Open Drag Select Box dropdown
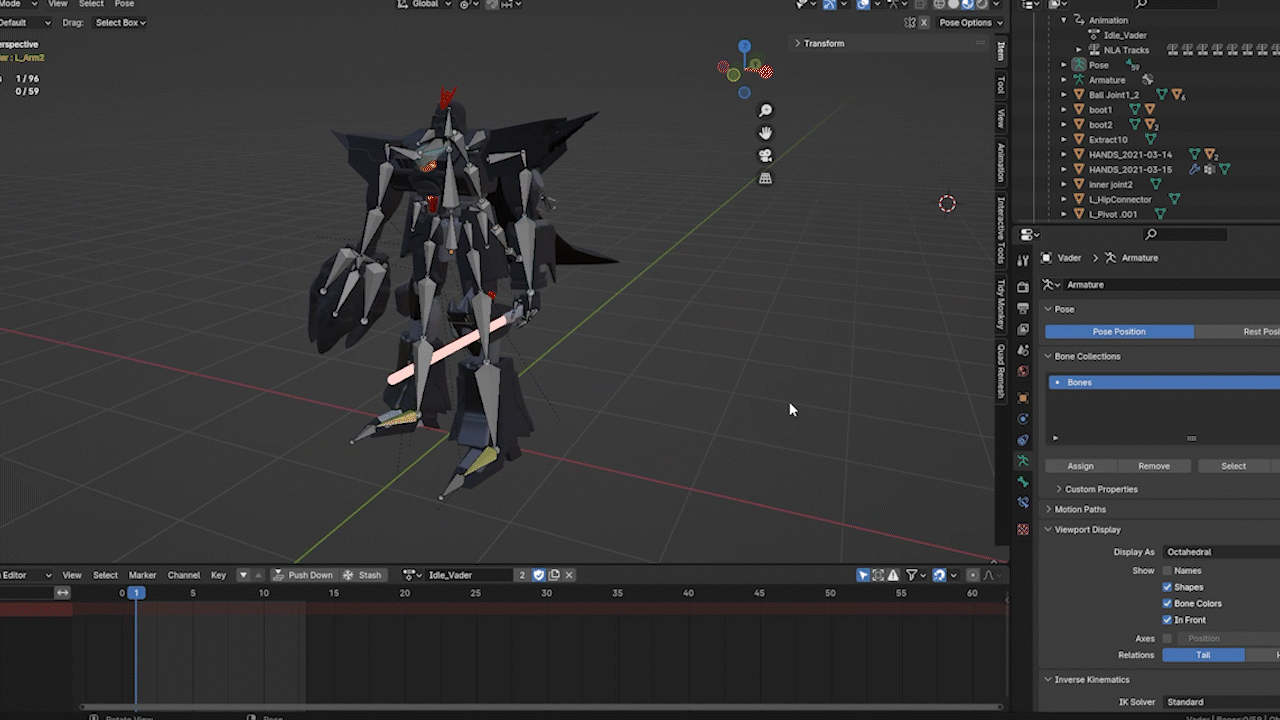The image size is (1280, 720). tap(120, 23)
